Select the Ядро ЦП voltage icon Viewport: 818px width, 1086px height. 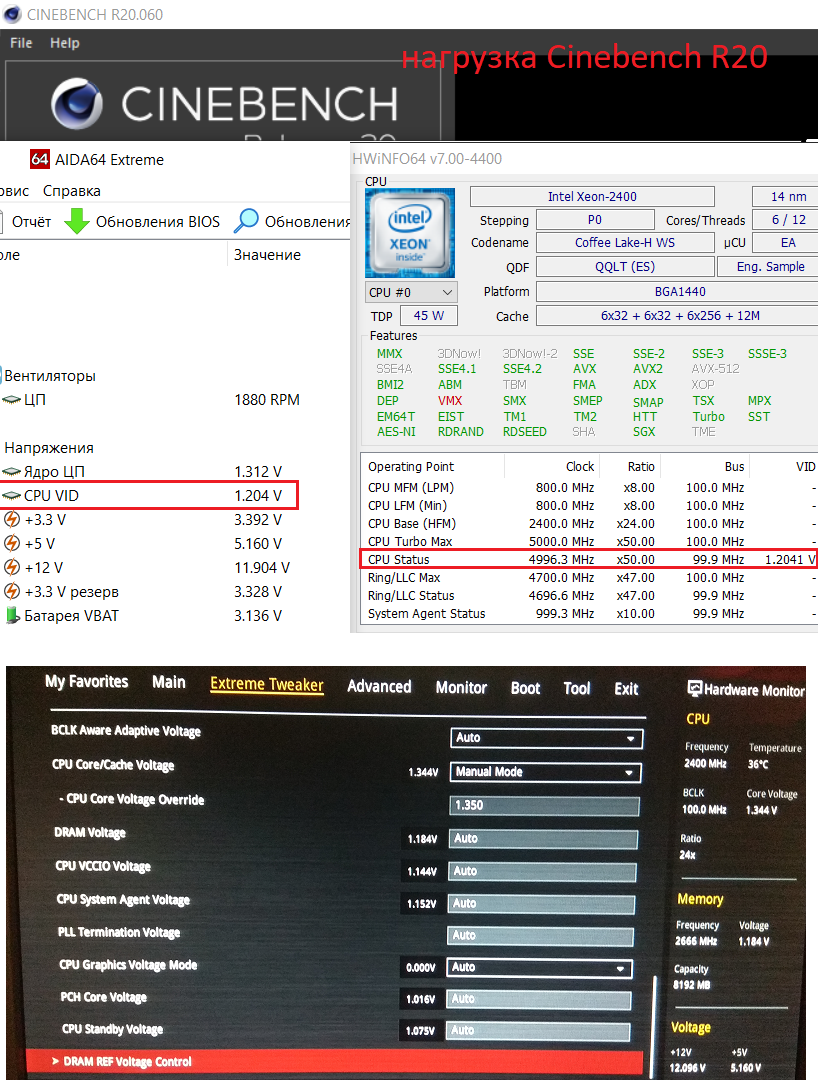click(11, 472)
